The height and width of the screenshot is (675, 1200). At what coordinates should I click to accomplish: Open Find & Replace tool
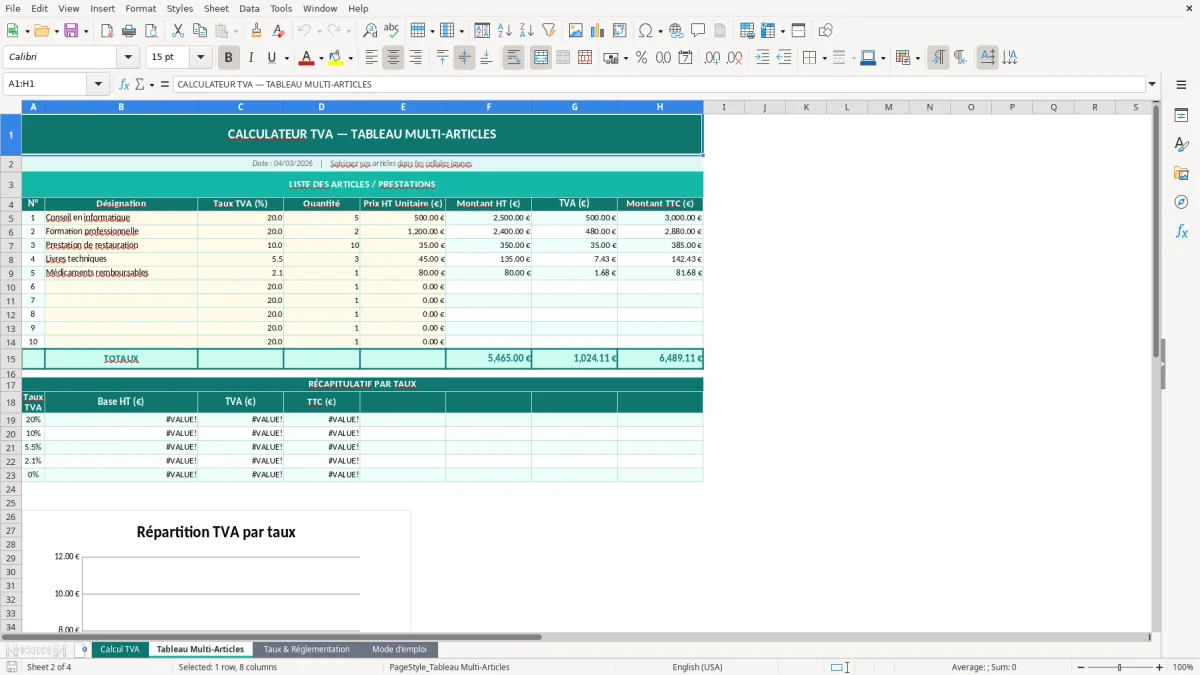click(370, 31)
